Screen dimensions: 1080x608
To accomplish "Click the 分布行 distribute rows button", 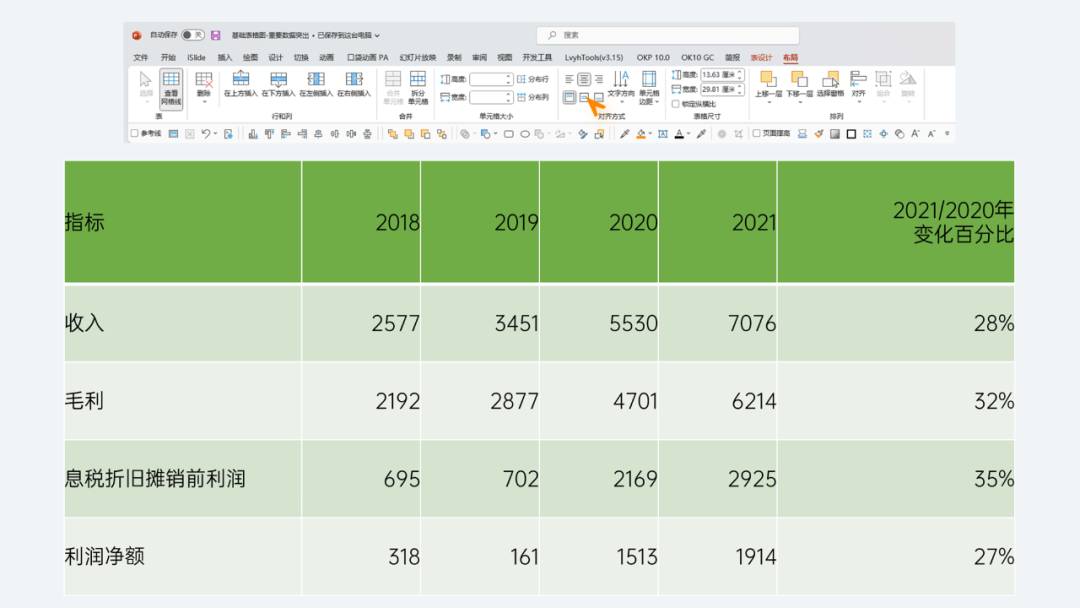I will [533, 79].
